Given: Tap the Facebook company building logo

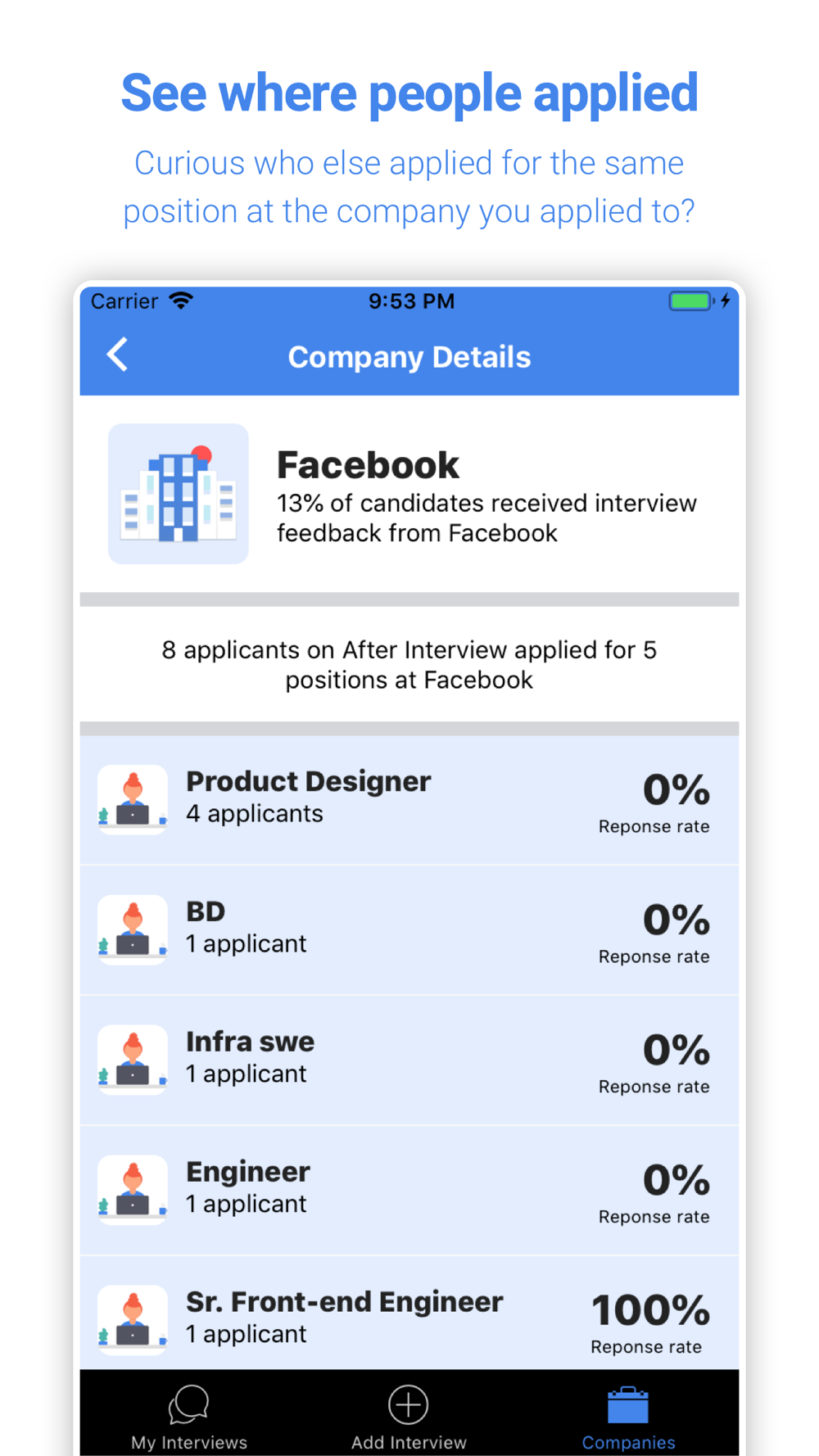Looking at the screenshot, I should click(179, 494).
